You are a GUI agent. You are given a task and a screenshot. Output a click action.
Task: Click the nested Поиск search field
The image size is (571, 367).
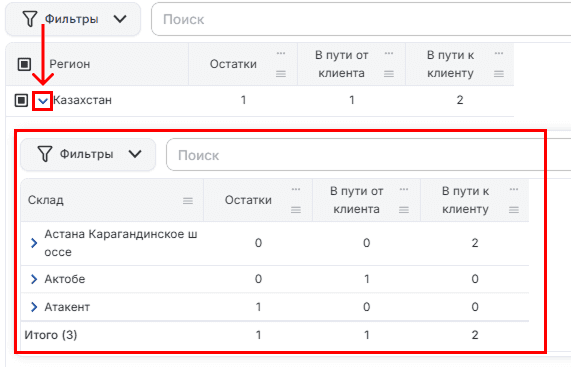coord(369,155)
